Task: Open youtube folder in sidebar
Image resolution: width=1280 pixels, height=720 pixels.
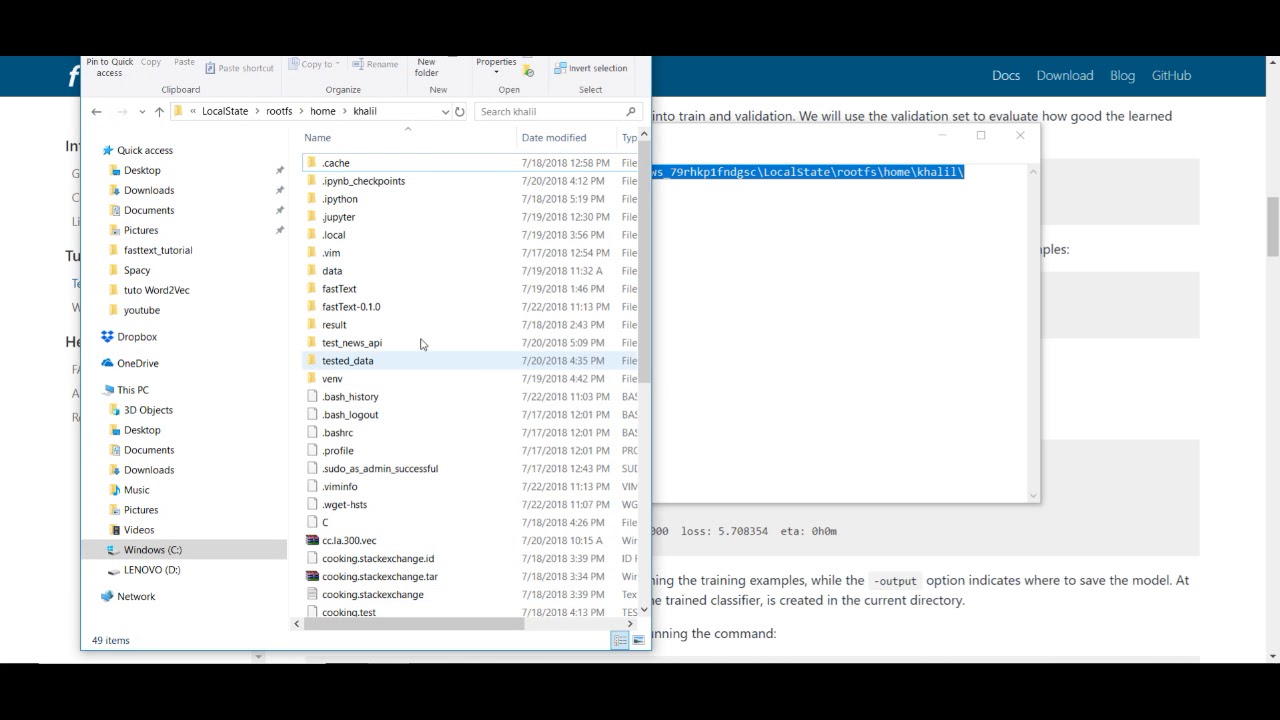Action: pos(142,311)
